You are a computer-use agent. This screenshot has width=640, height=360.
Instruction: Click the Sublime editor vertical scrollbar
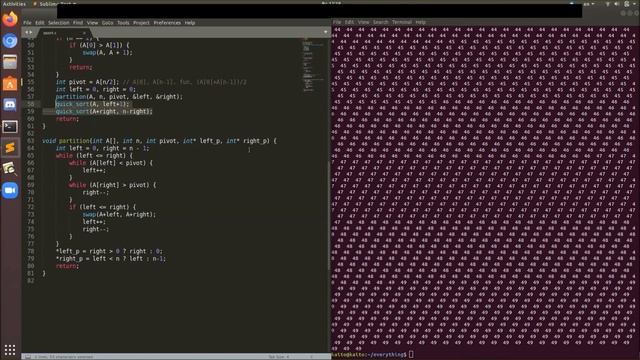(x=329, y=214)
